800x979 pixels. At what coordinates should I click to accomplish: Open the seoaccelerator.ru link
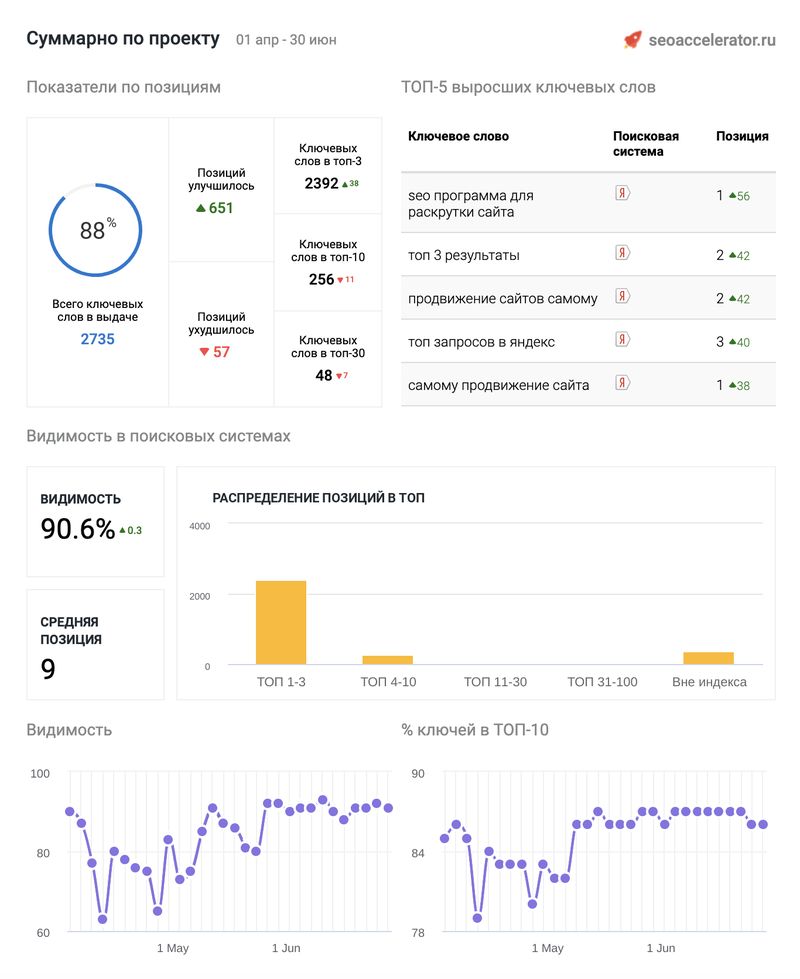pyautogui.click(x=711, y=40)
